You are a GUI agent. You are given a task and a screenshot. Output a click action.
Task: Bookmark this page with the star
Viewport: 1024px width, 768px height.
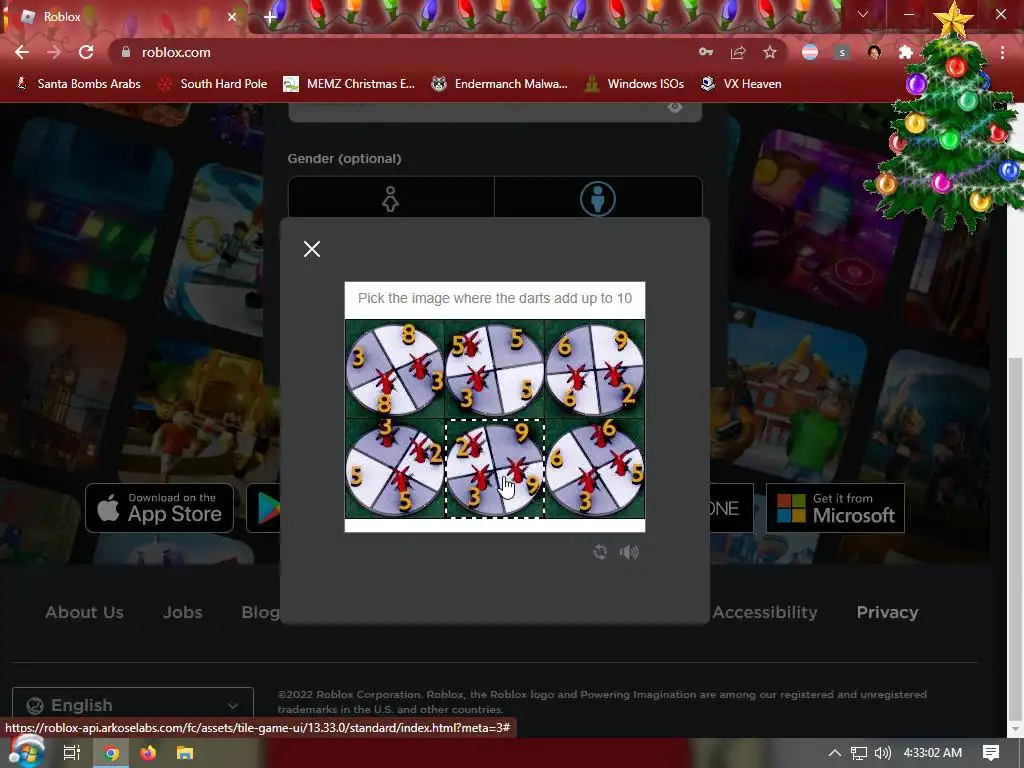click(770, 52)
